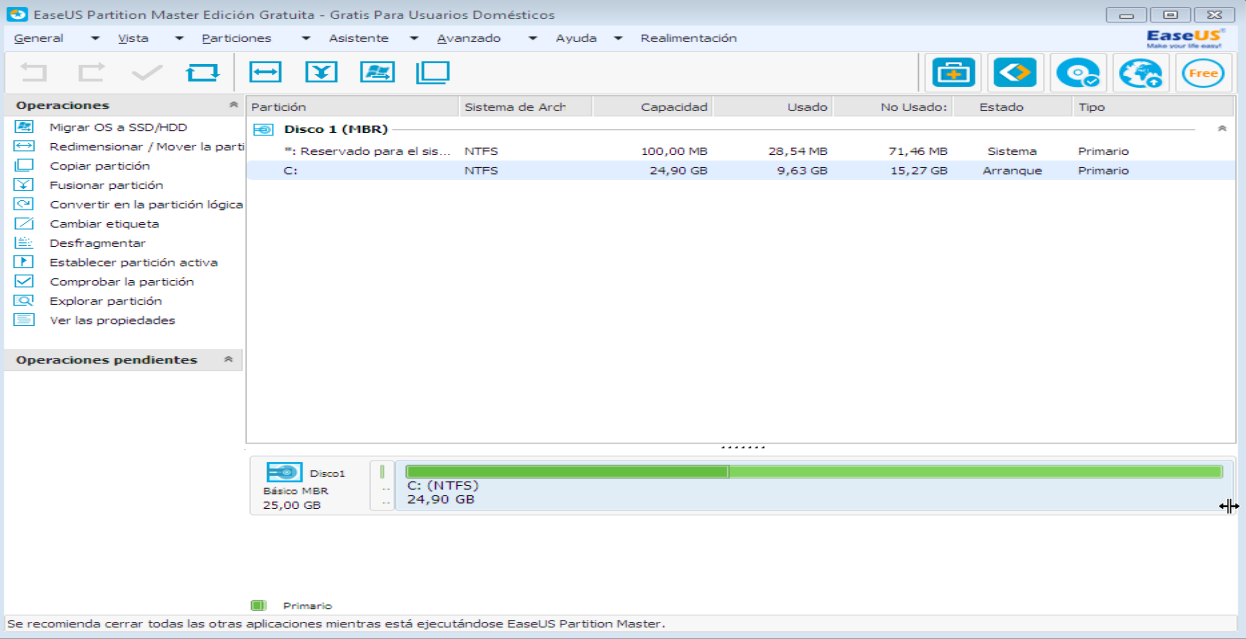This screenshot has height=639, width=1246.
Task: Click the 24,90 GB capacity cell
Action: [678, 170]
